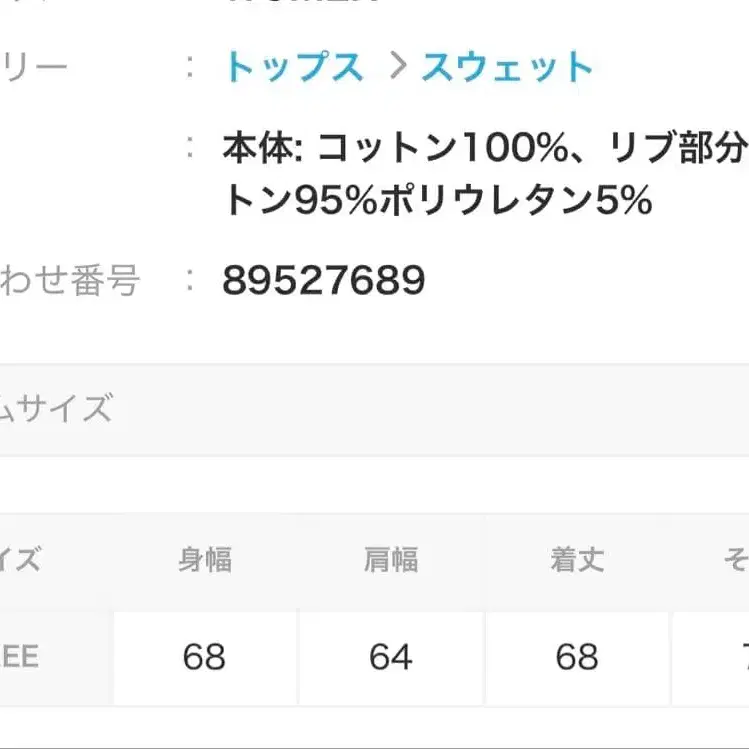The height and width of the screenshot is (749, 749).
Task: Select the 68 value under 身幅
Action: [204, 657]
